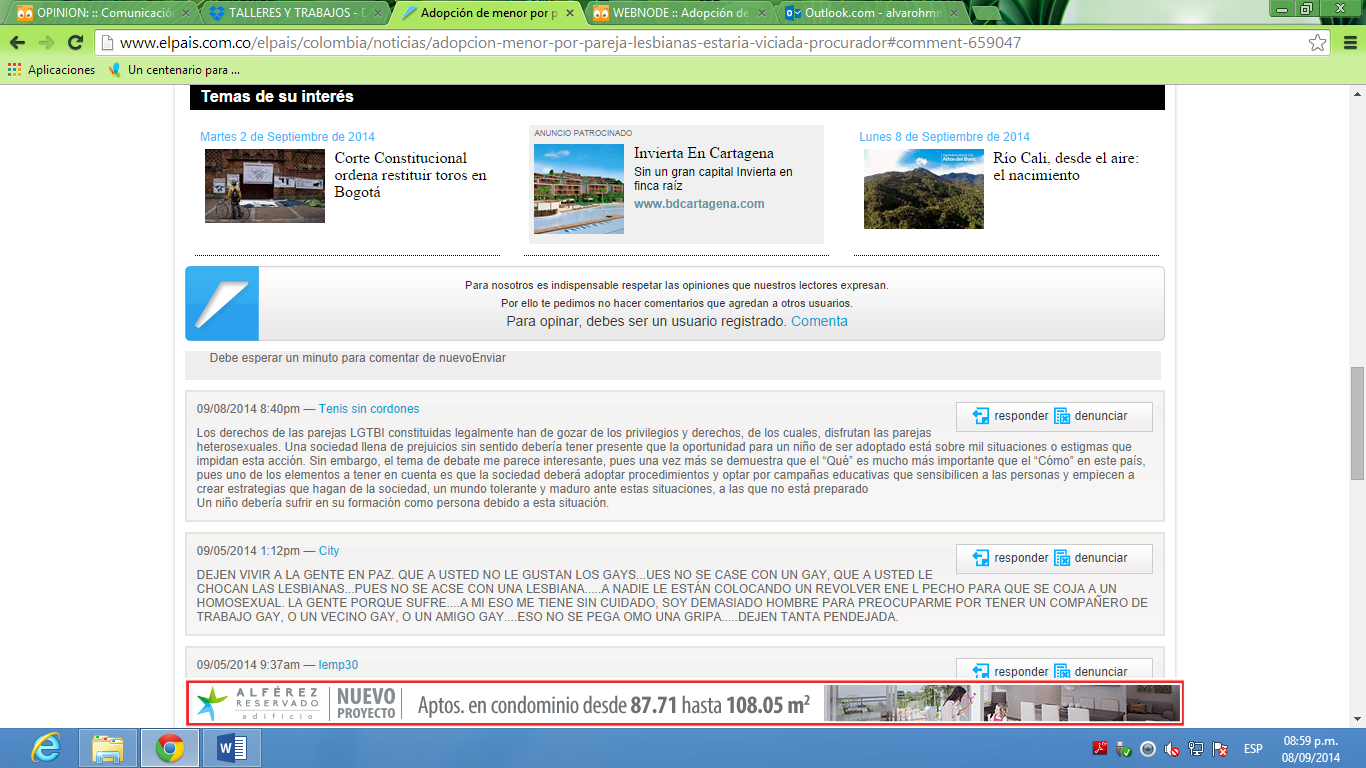The image size is (1366, 768).
Task: Click the volume icon in system tray
Action: (1171, 749)
